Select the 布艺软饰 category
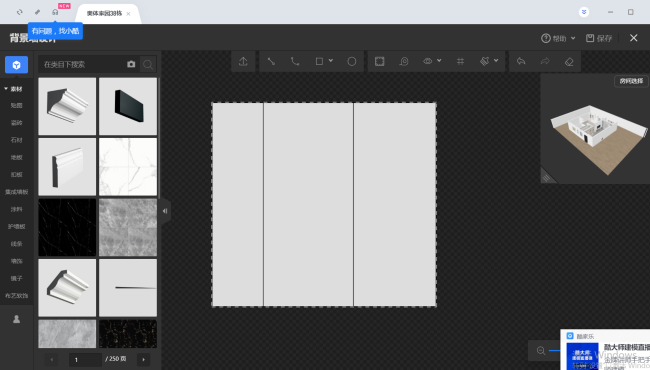The image size is (650, 370). click(x=17, y=296)
